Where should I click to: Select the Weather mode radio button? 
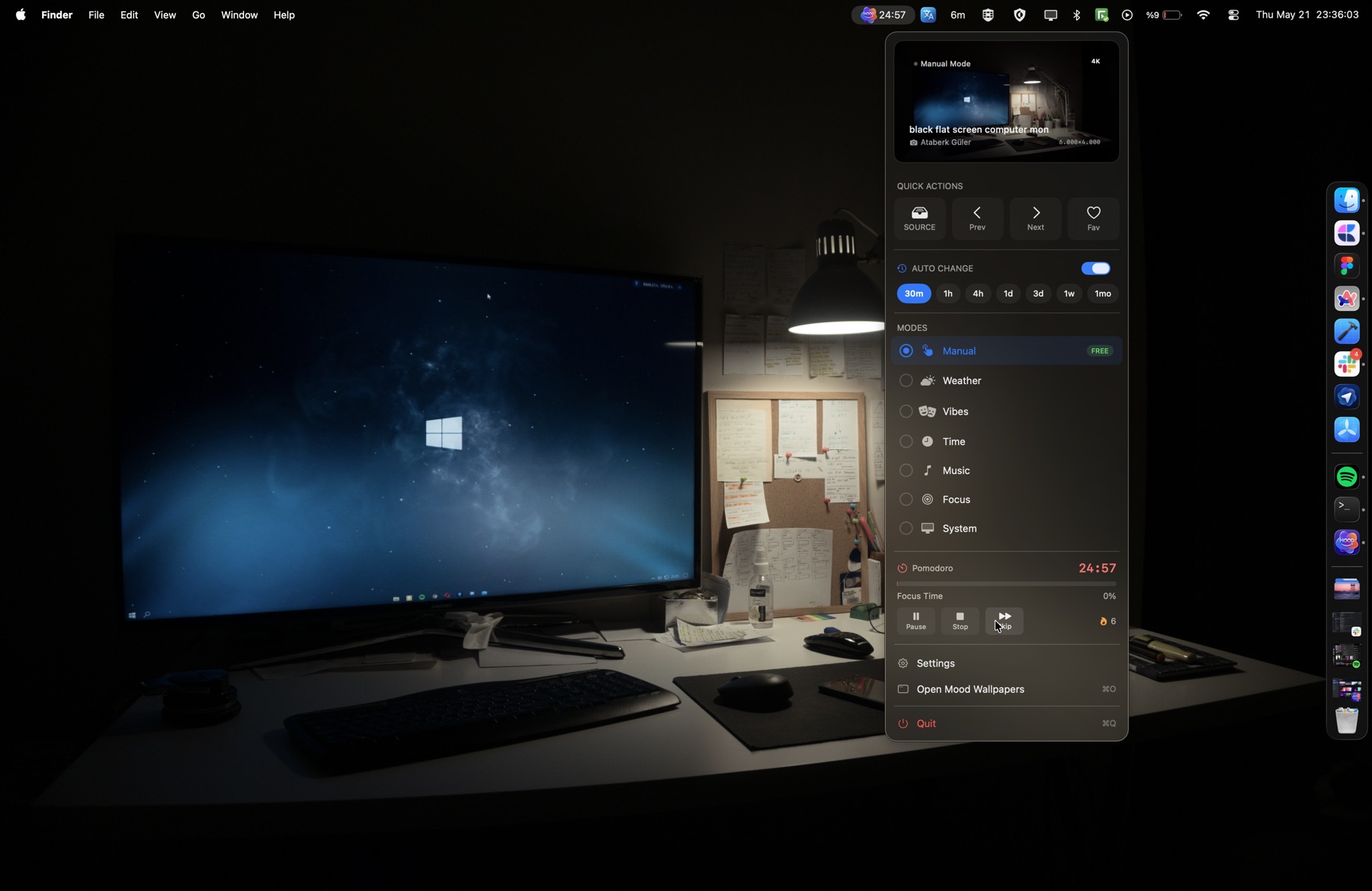click(x=906, y=380)
